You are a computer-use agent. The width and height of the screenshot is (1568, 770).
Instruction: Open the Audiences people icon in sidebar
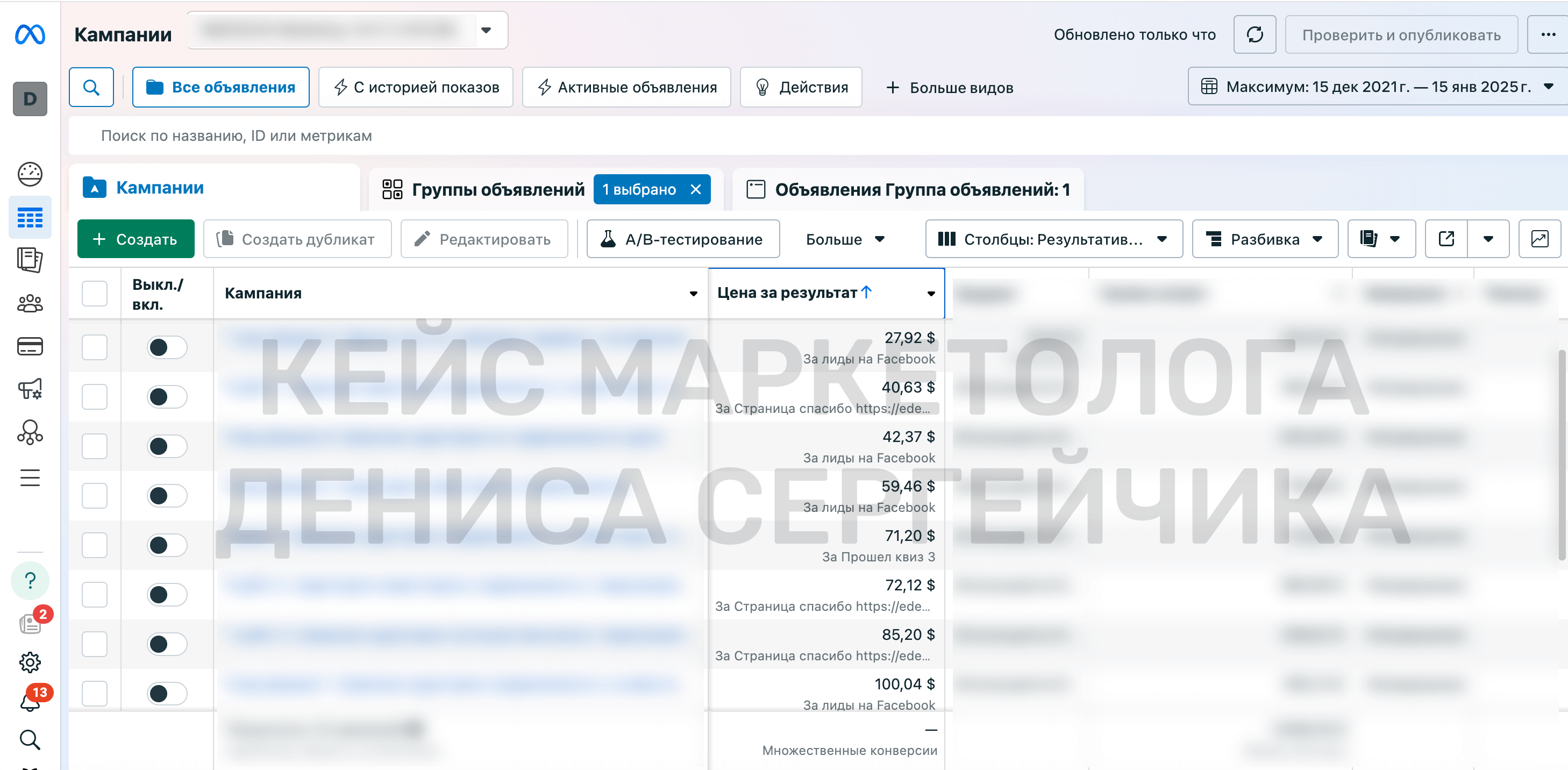[x=30, y=303]
